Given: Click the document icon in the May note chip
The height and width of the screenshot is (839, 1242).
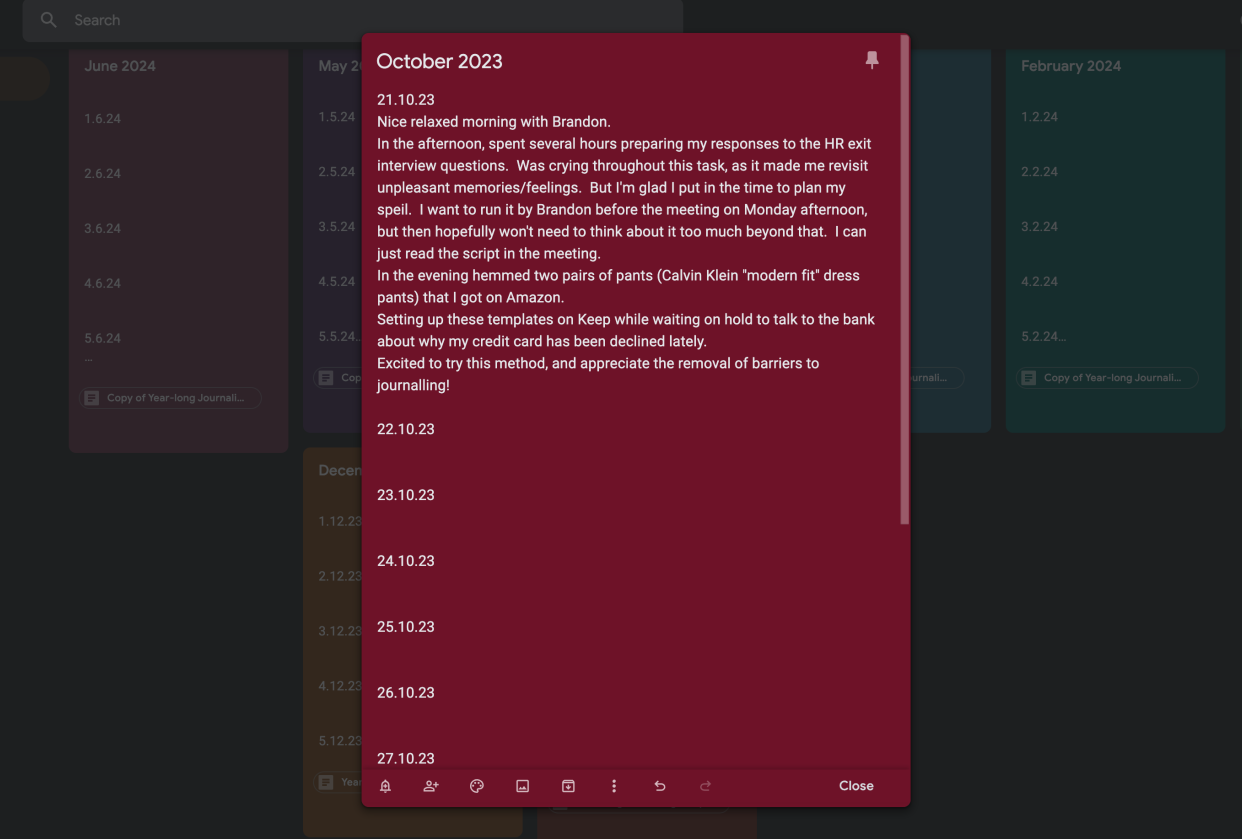Looking at the screenshot, I should [326, 378].
